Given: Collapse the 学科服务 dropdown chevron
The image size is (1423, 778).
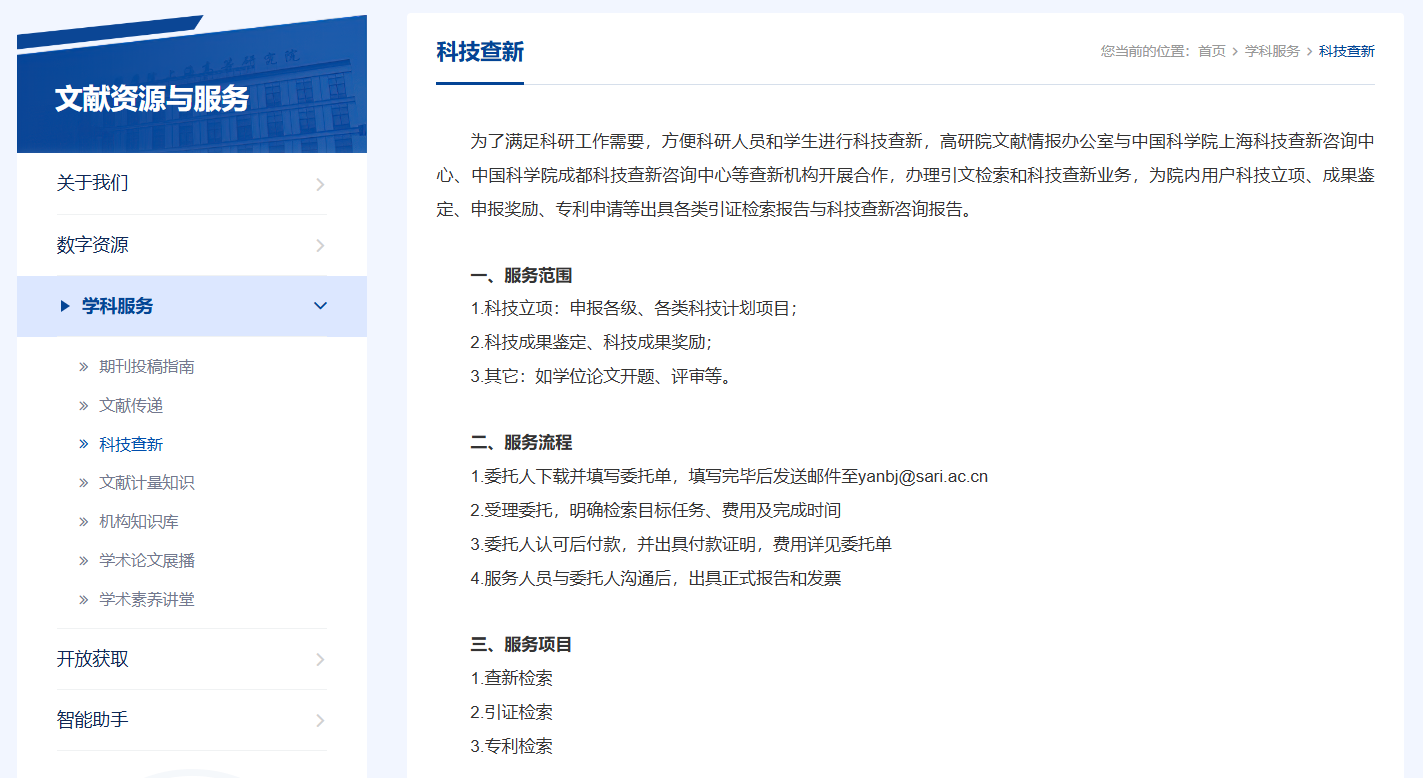Looking at the screenshot, I should 320,306.
